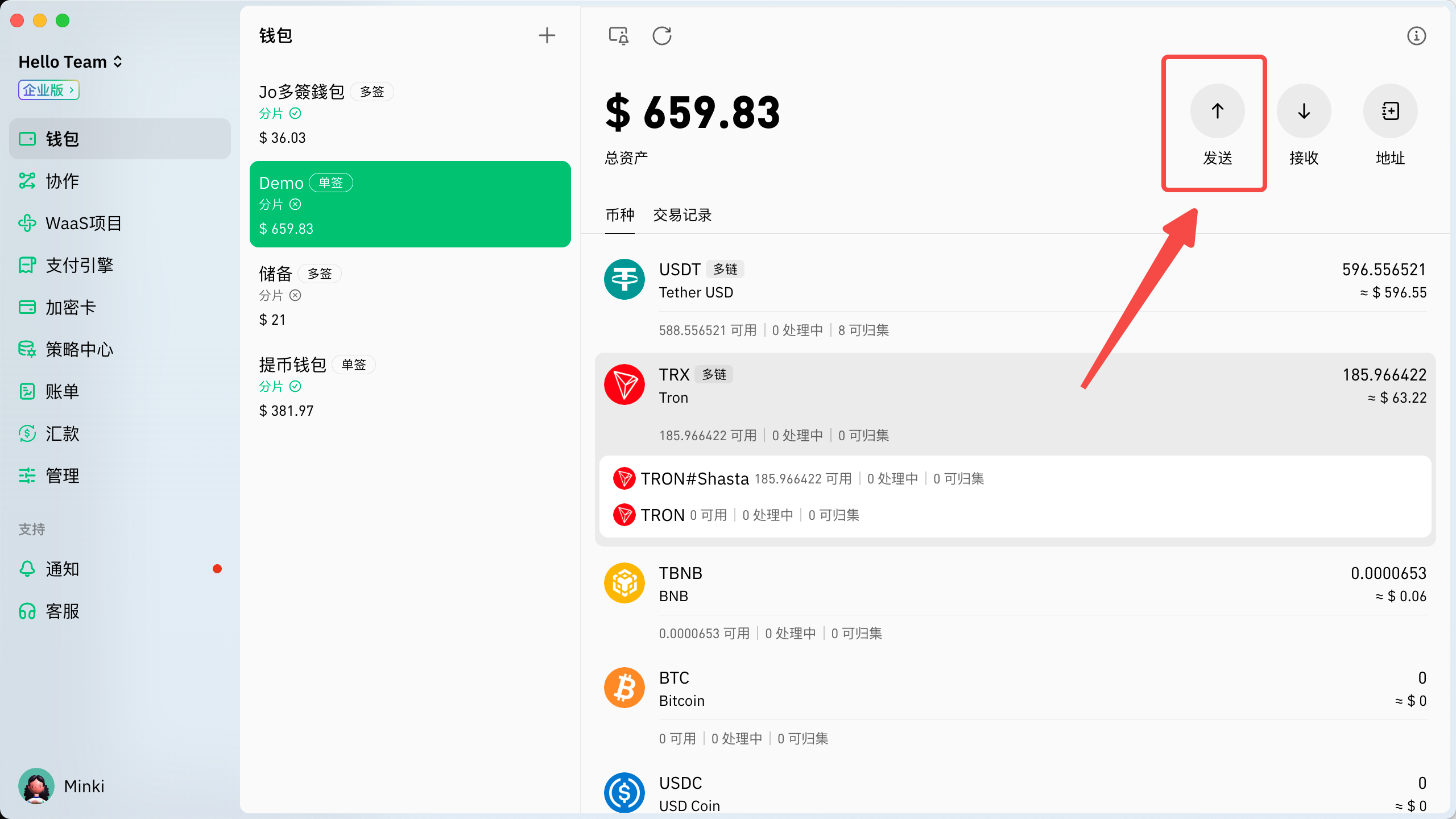Open the info icon at top right
Viewport: 1456px width, 819px height.
[1416, 36]
